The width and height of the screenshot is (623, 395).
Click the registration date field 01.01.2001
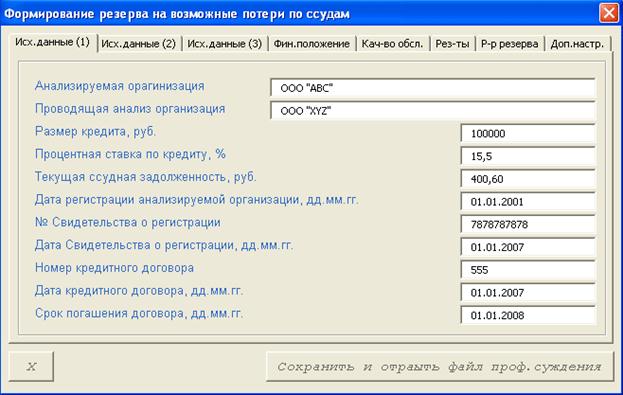point(528,201)
